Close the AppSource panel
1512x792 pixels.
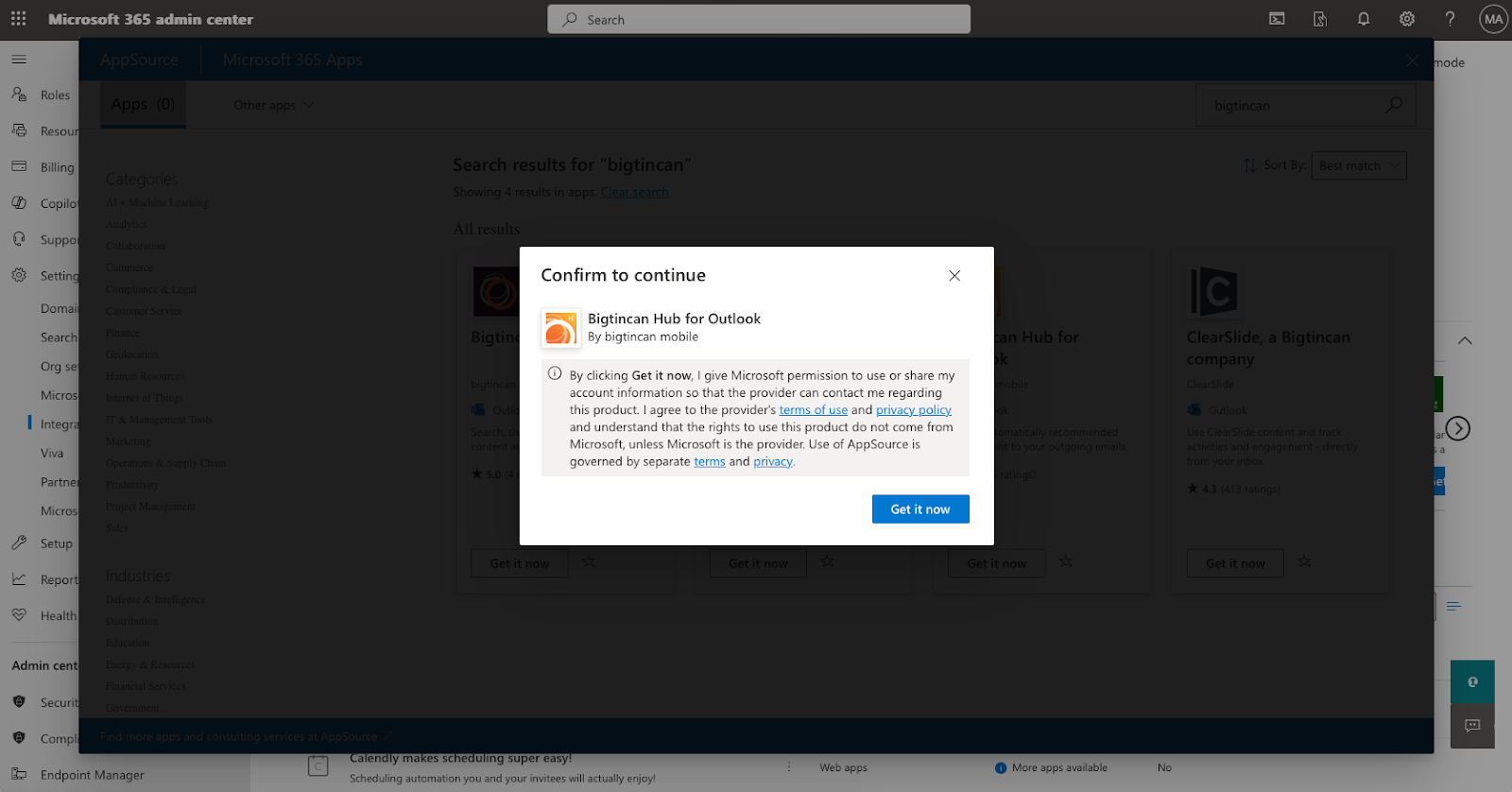tap(1412, 60)
